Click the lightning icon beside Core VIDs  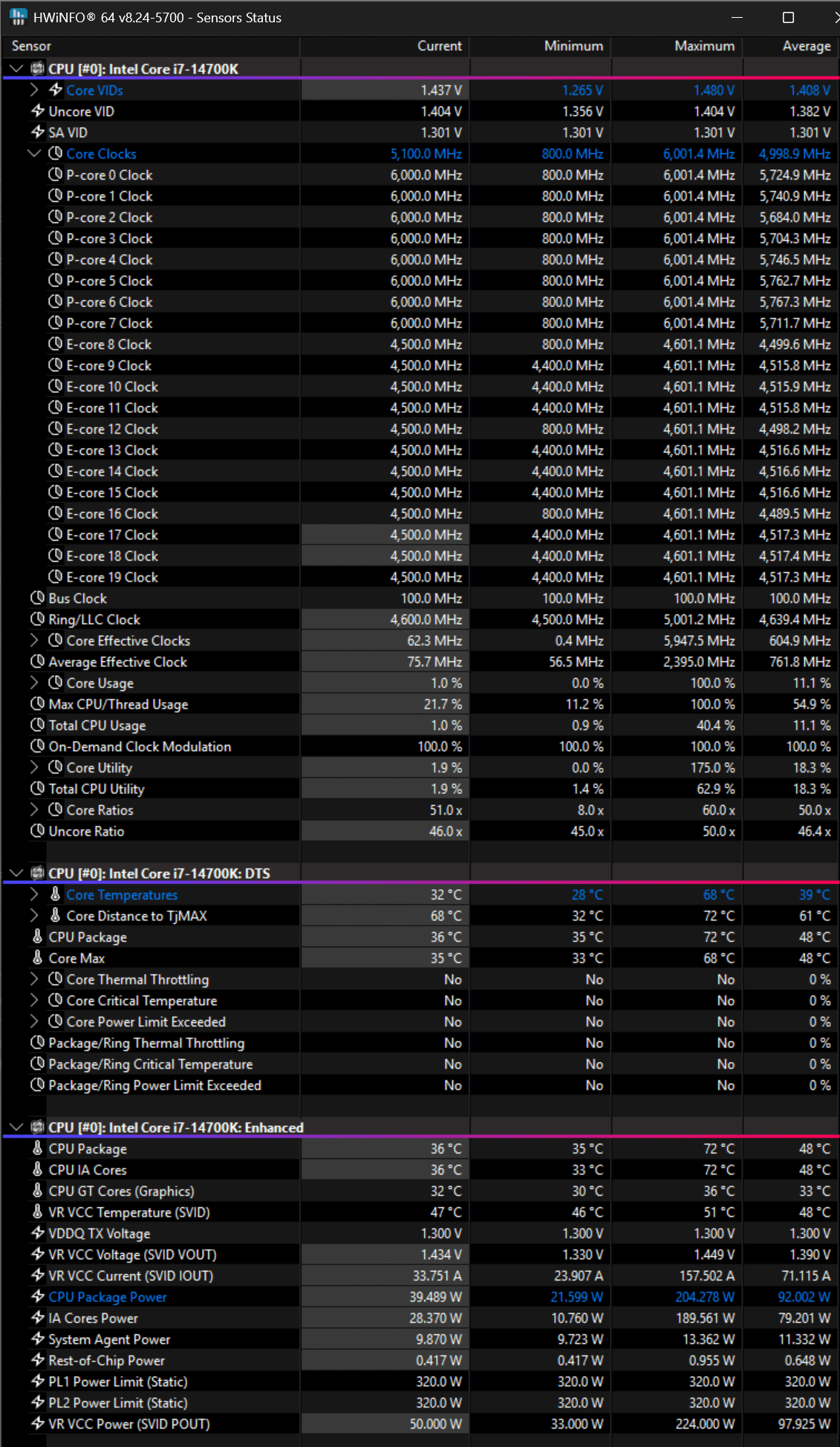tap(56, 90)
